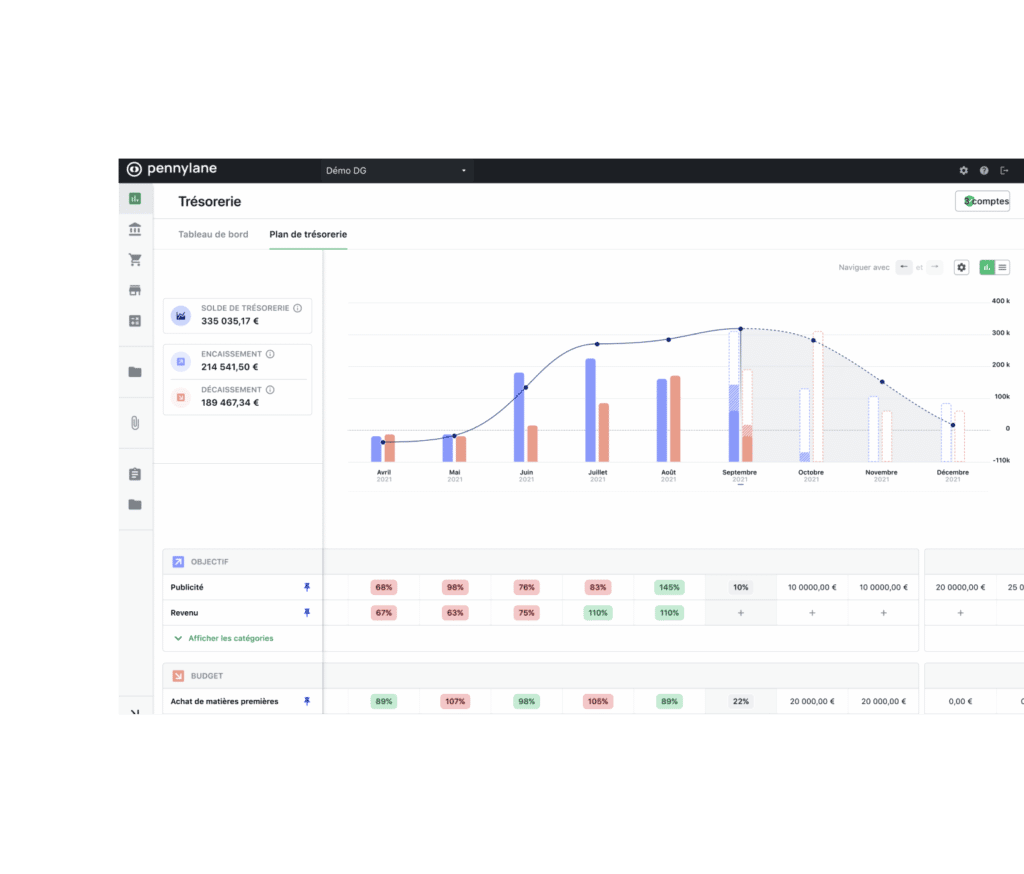Screen dimensions: 1024x874
Task: Click the pennylane logo
Action: (172, 169)
